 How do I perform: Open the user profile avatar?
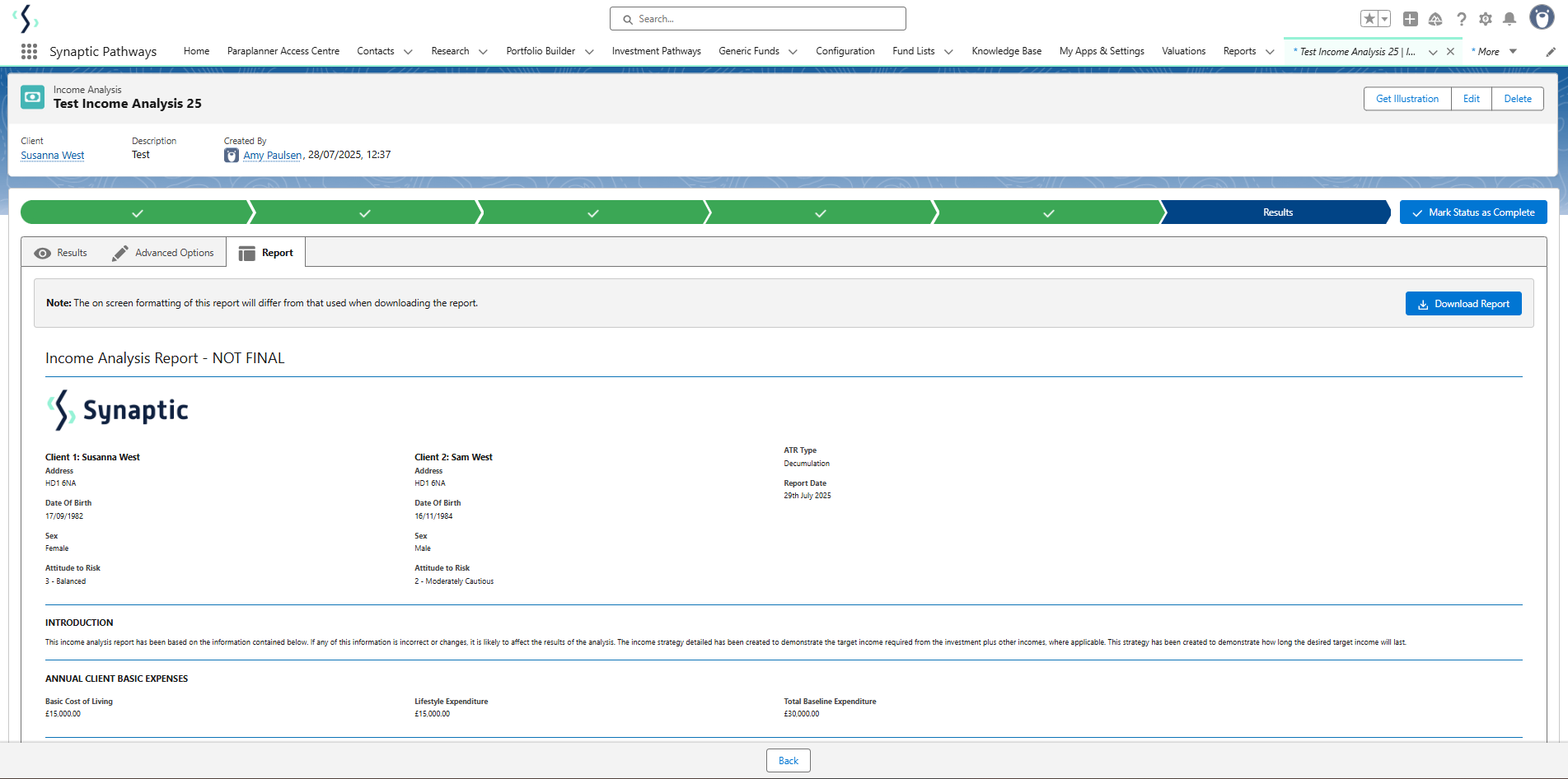coord(1542,17)
